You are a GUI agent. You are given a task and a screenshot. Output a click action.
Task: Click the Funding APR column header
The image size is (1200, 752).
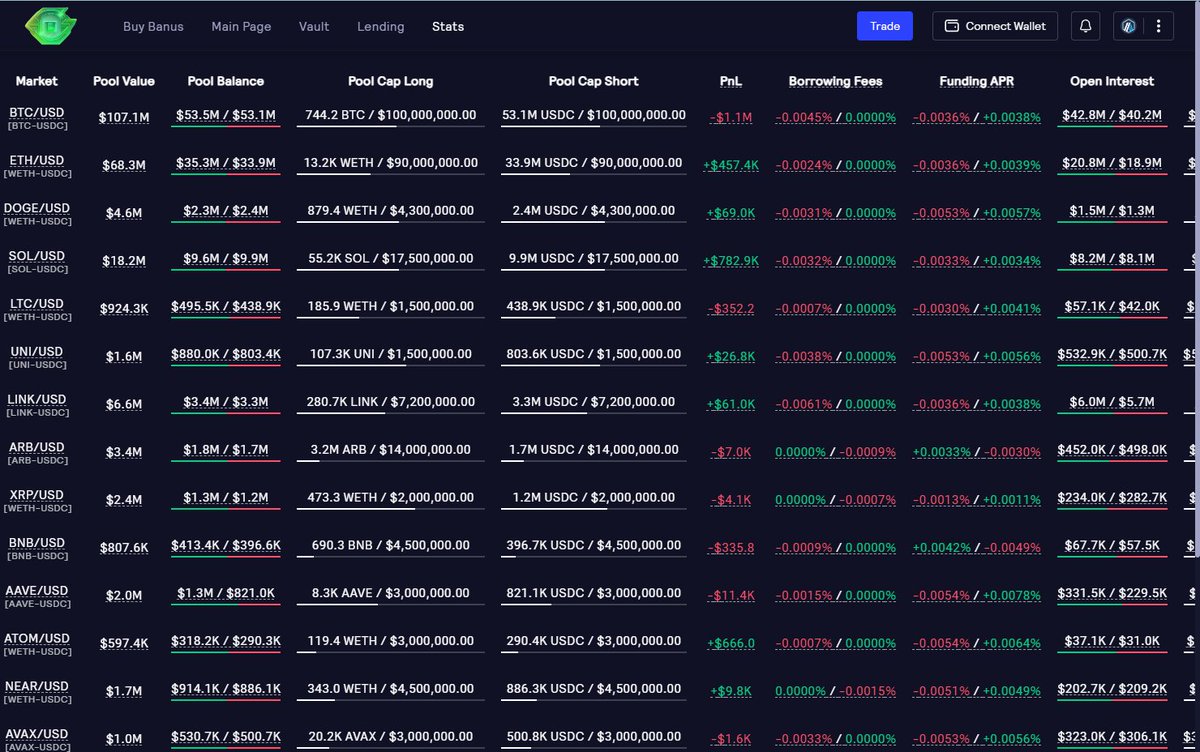(x=976, y=81)
